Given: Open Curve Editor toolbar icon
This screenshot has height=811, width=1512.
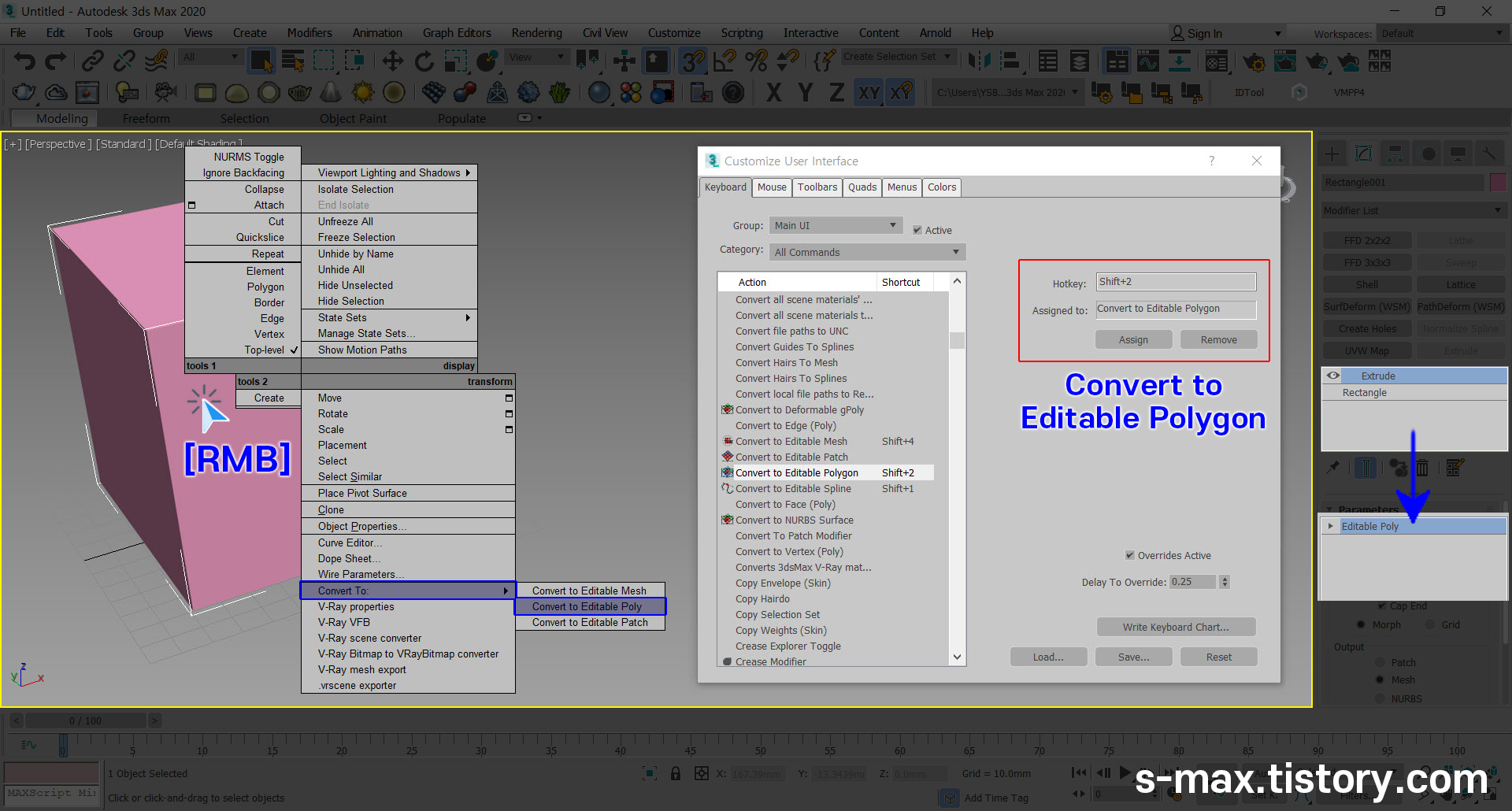Looking at the screenshot, I should [1148, 61].
